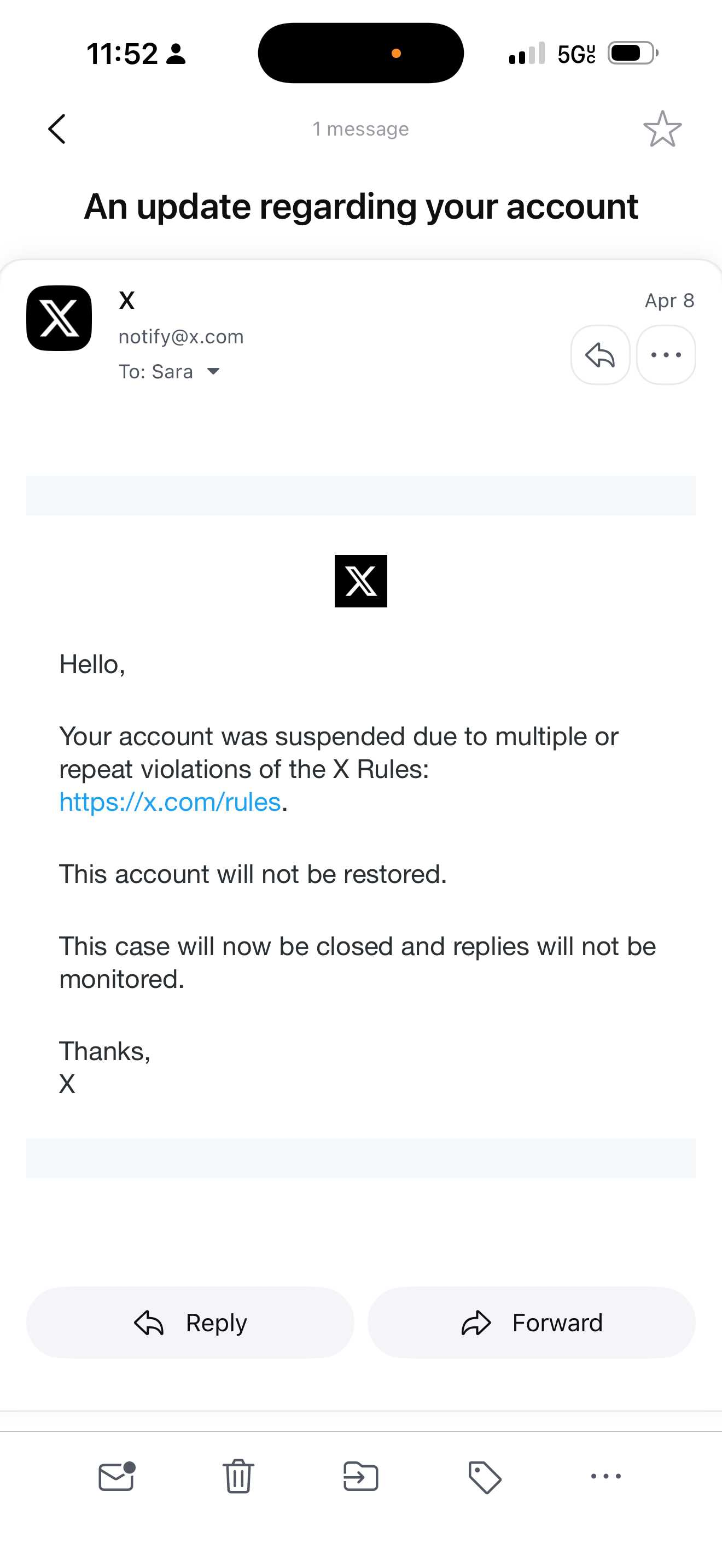Tap the Apr 8 date label

click(x=669, y=300)
